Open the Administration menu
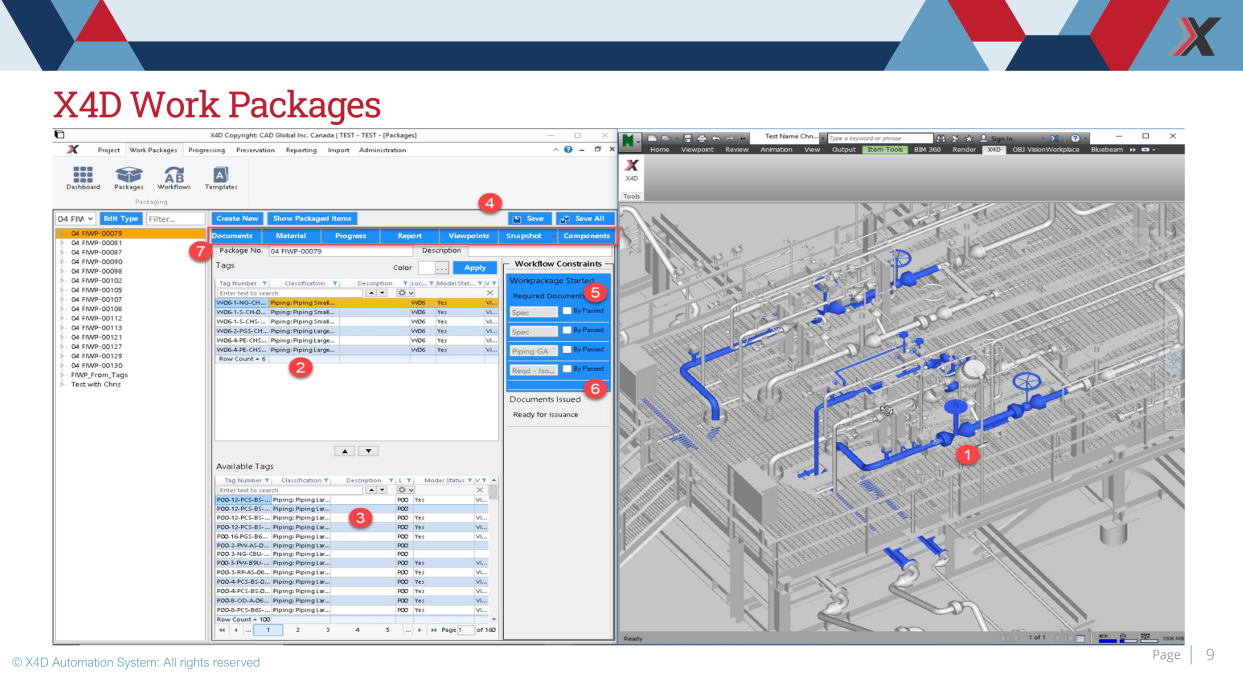1243x678 pixels. 383,150
